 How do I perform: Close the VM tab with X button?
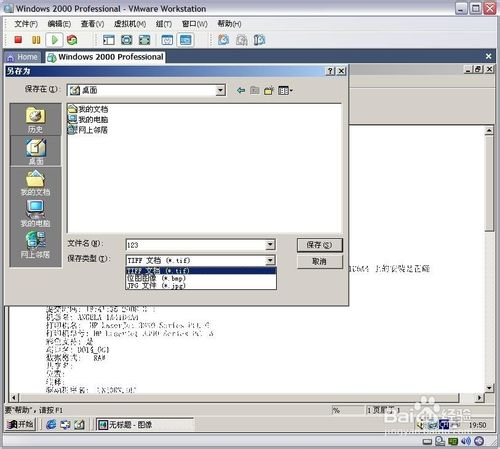click(x=488, y=56)
